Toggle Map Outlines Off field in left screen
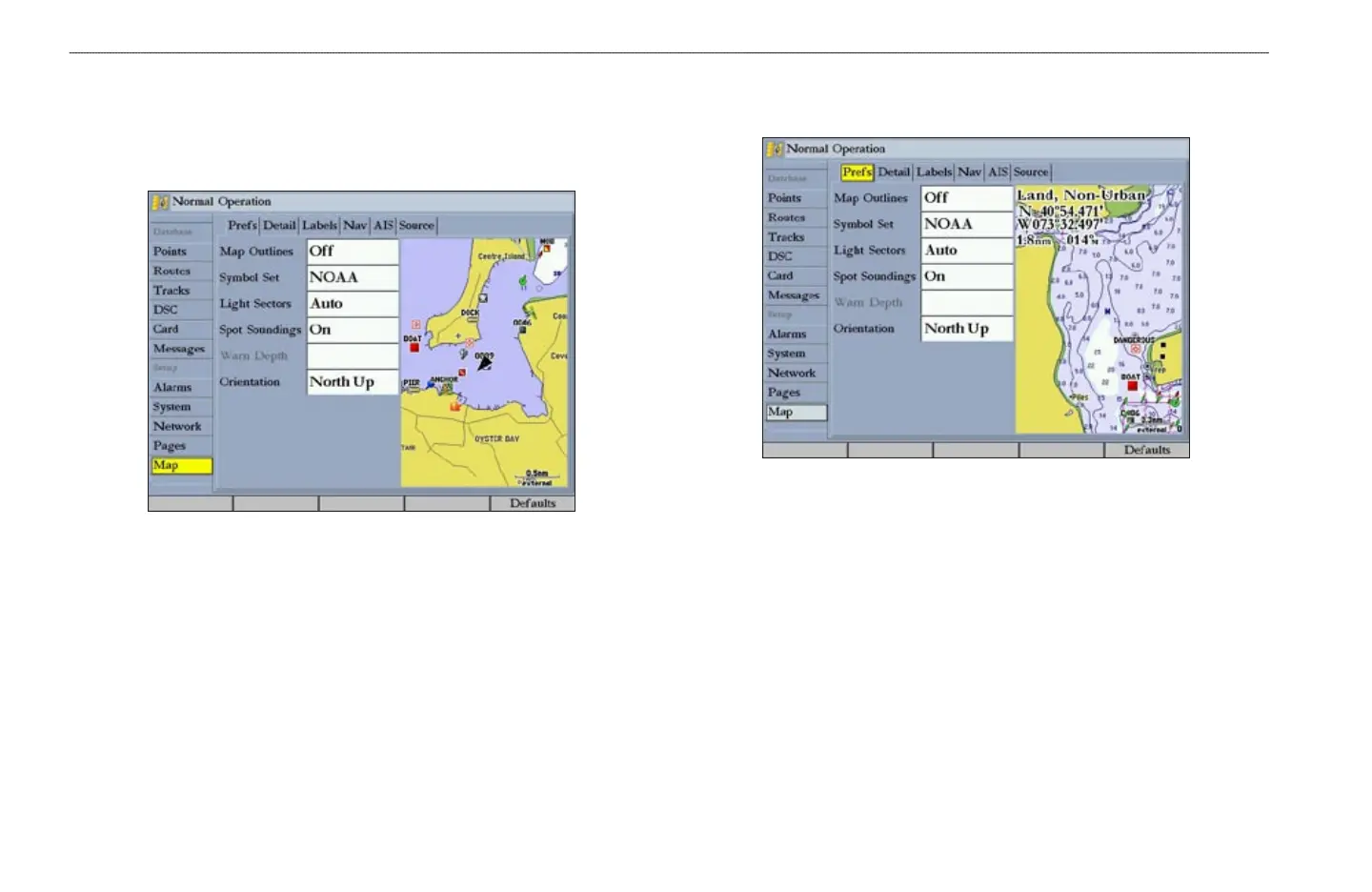The image size is (1372, 892). click(x=352, y=252)
